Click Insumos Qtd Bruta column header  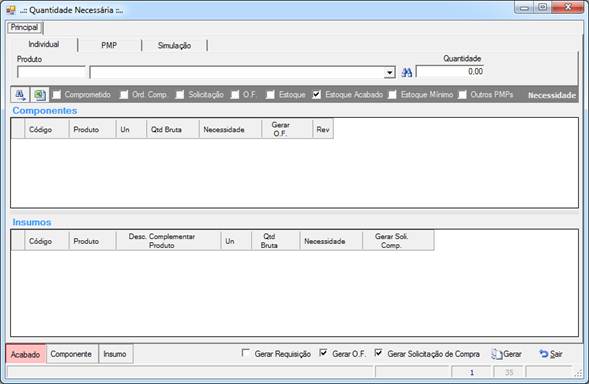coord(275,241)
